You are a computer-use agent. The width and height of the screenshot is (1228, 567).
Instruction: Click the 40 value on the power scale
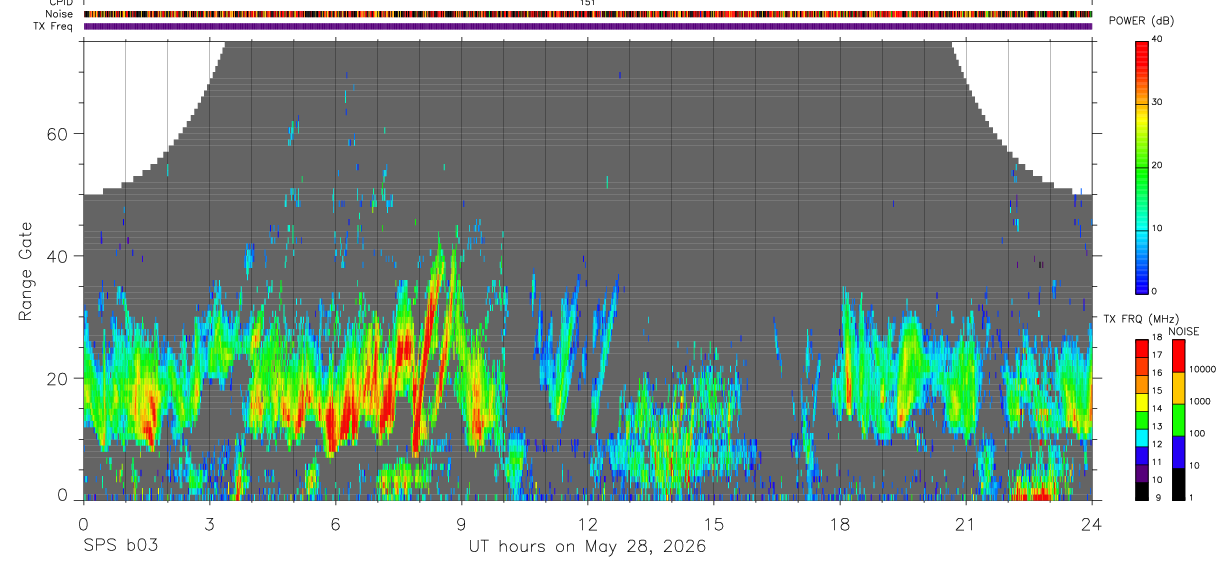[1157, 40]
